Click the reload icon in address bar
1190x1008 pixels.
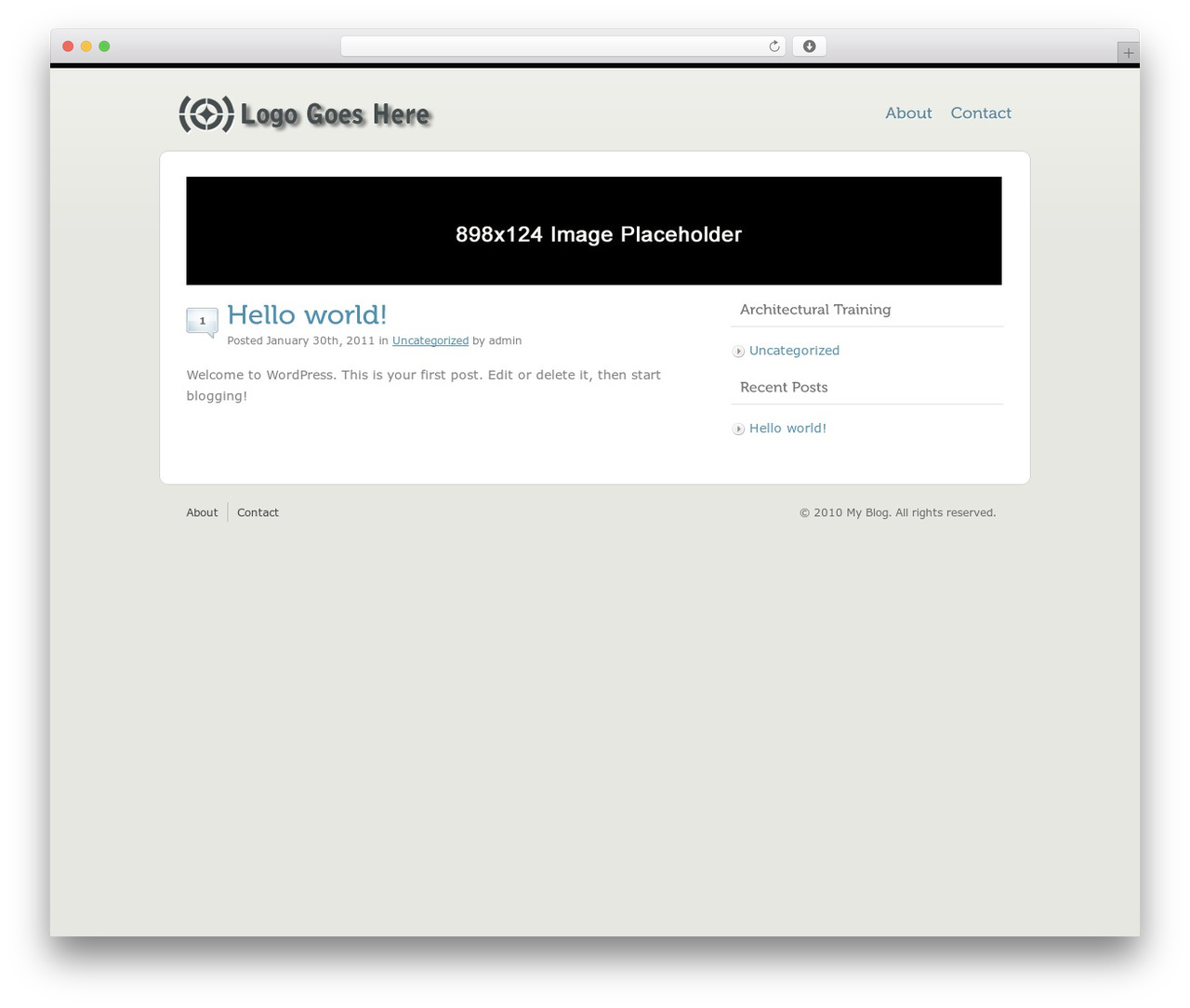[774, 46]
